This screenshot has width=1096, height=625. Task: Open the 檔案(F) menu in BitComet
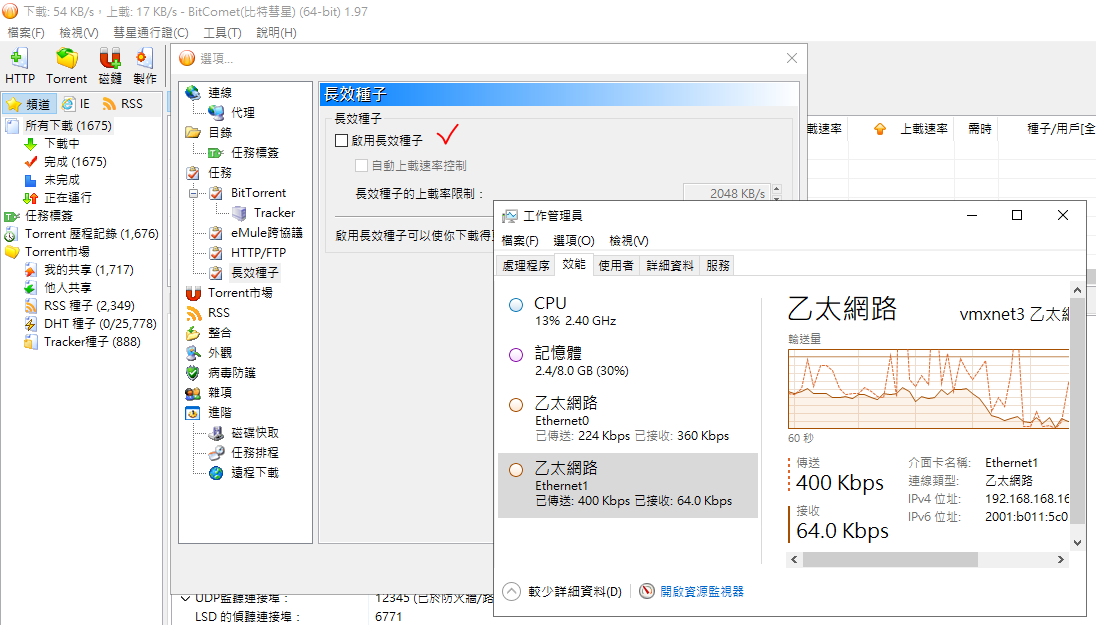pyautogui.click(x=26, y=33)
